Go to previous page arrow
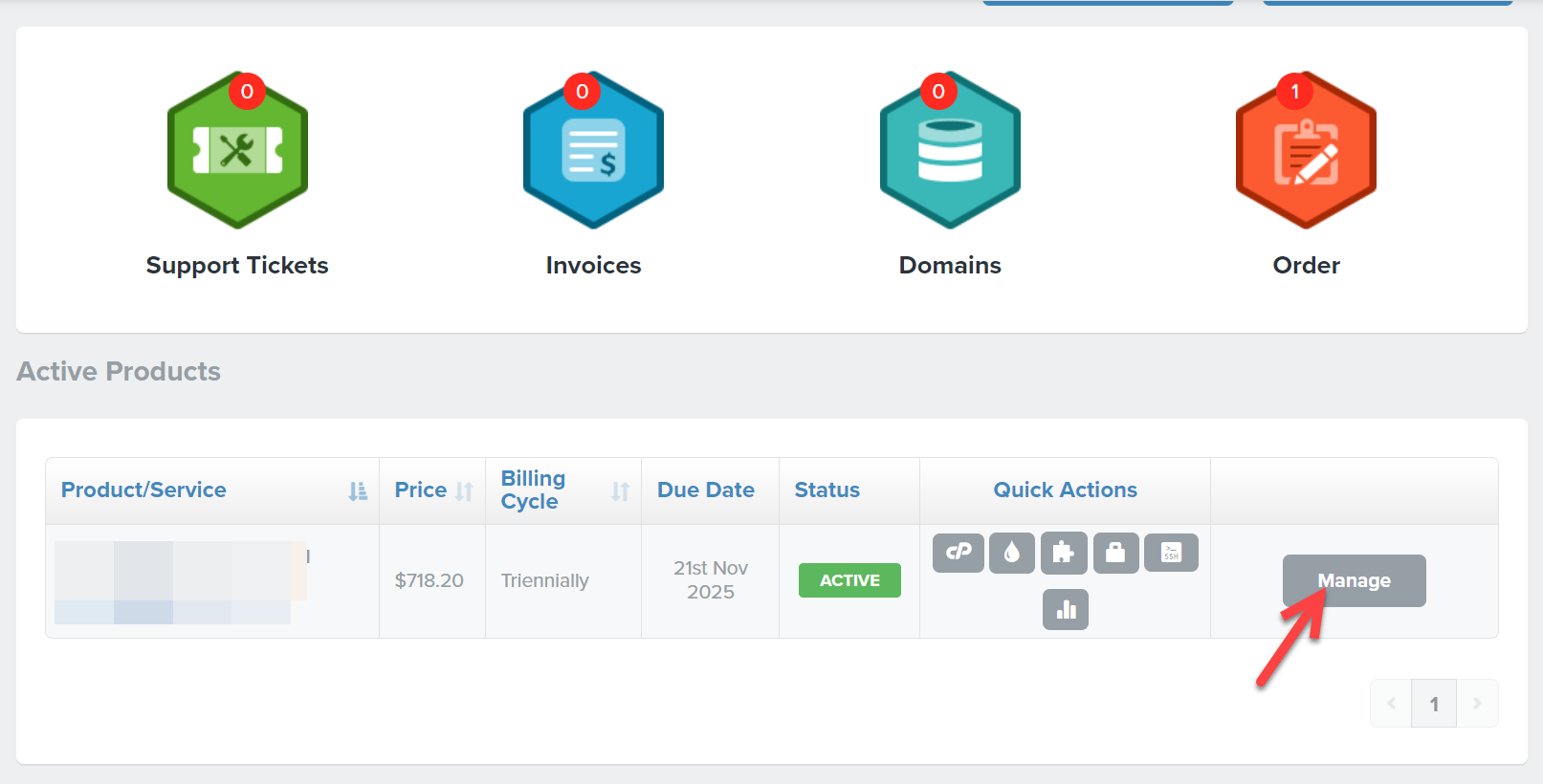Viewport: 1543px width, 784px height. 1391,704
